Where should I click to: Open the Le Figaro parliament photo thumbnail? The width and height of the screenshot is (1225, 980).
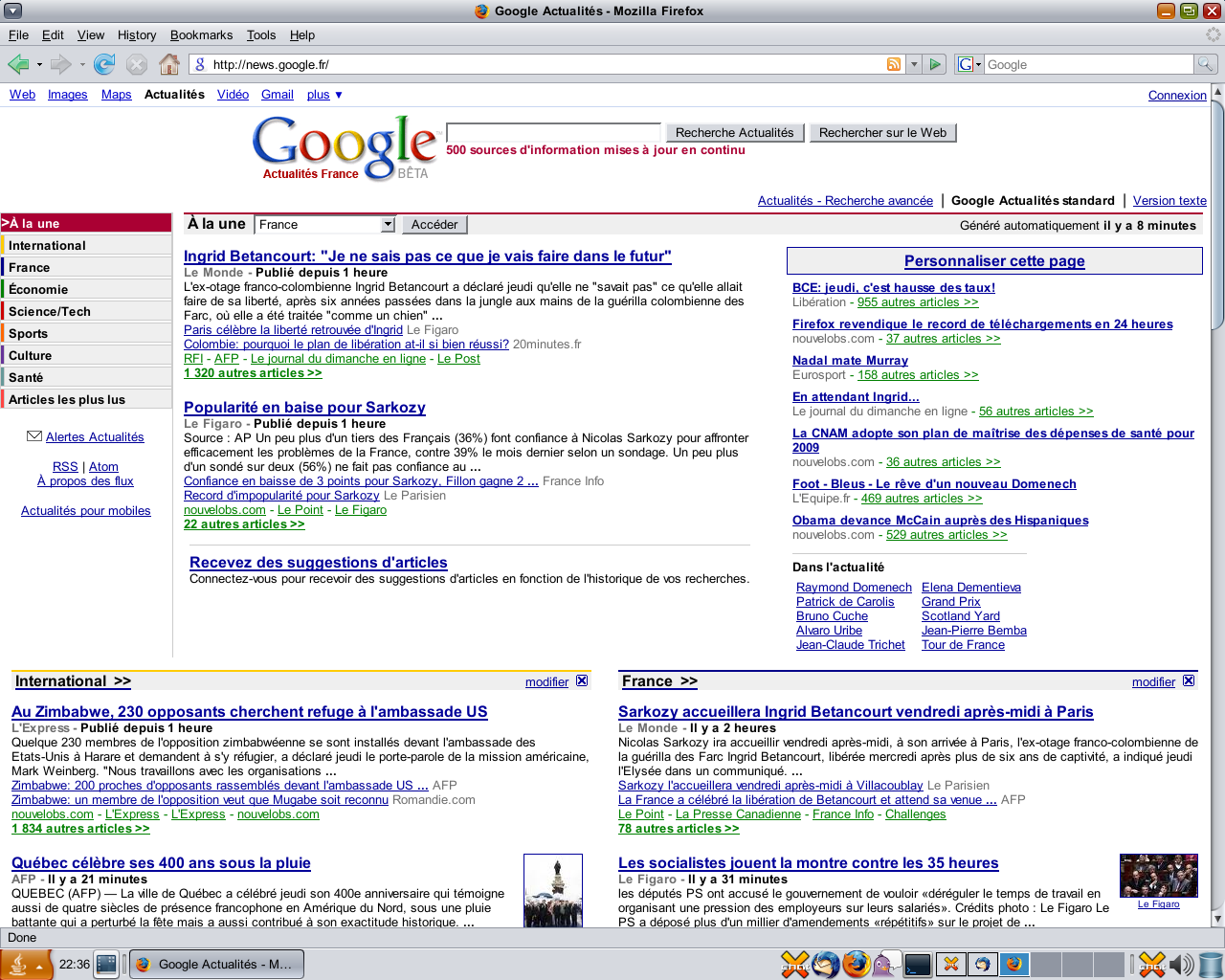coord(1159,876)
